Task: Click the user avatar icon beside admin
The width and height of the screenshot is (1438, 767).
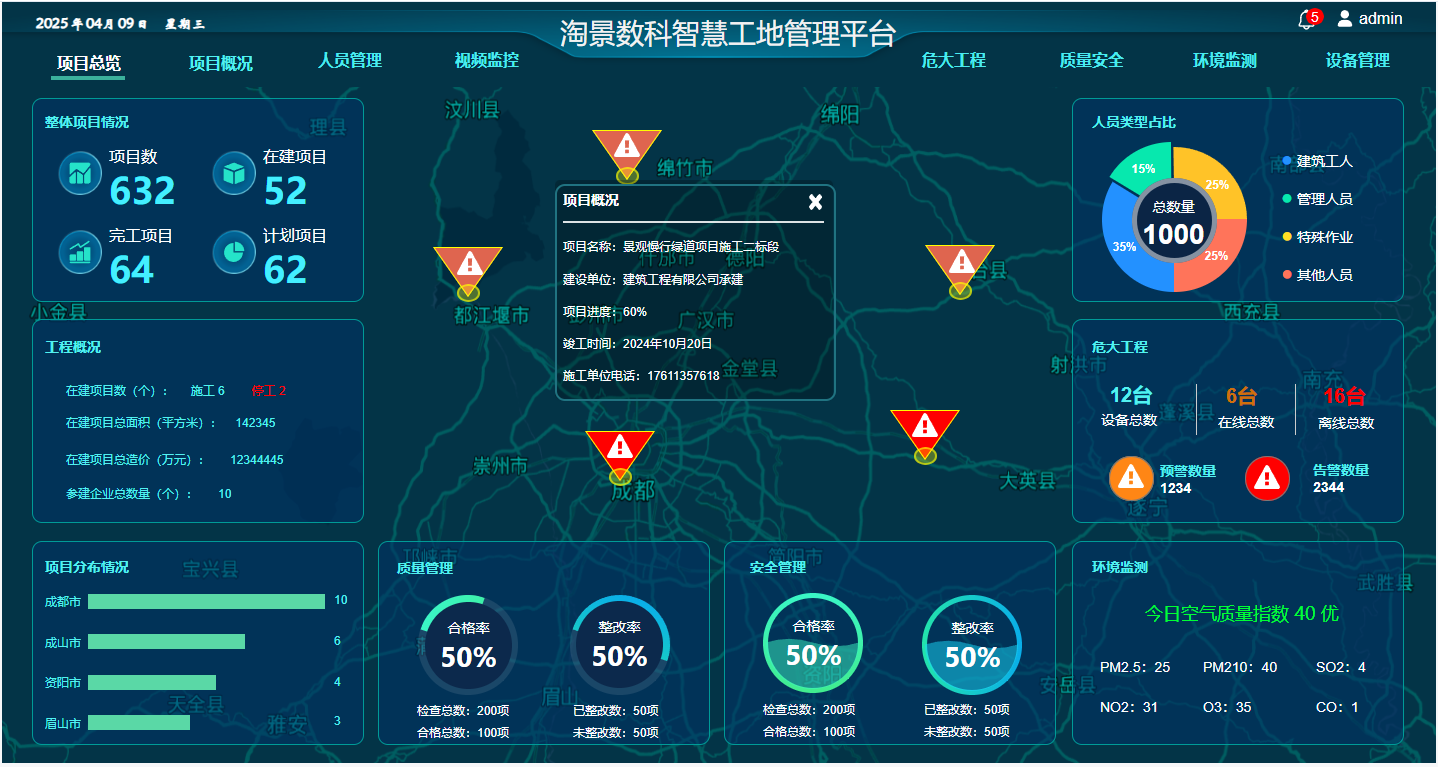Action: (1345, 18)
